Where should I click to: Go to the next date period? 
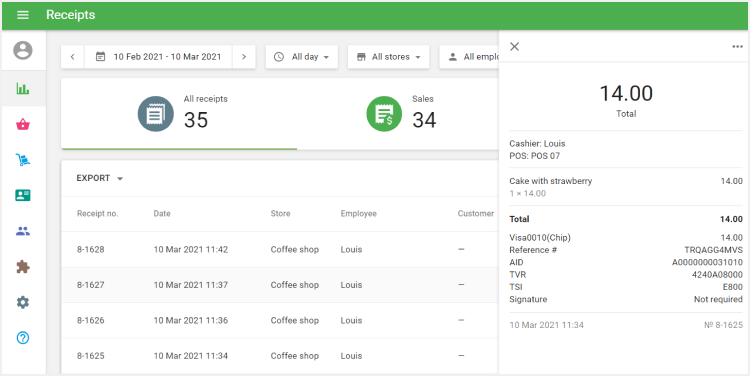[x=244, y=57]
